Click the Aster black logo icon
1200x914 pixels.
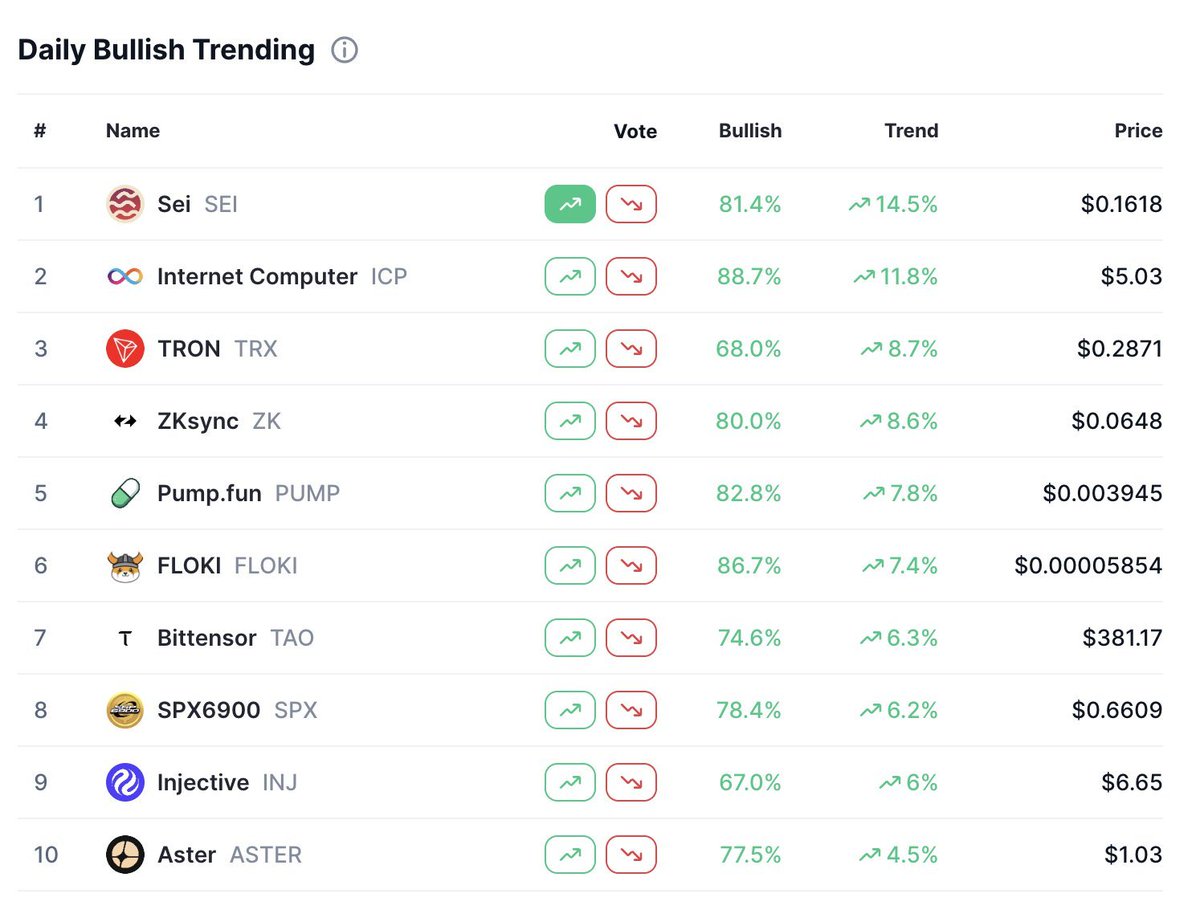pyautogui.click(x=125, y=855)
